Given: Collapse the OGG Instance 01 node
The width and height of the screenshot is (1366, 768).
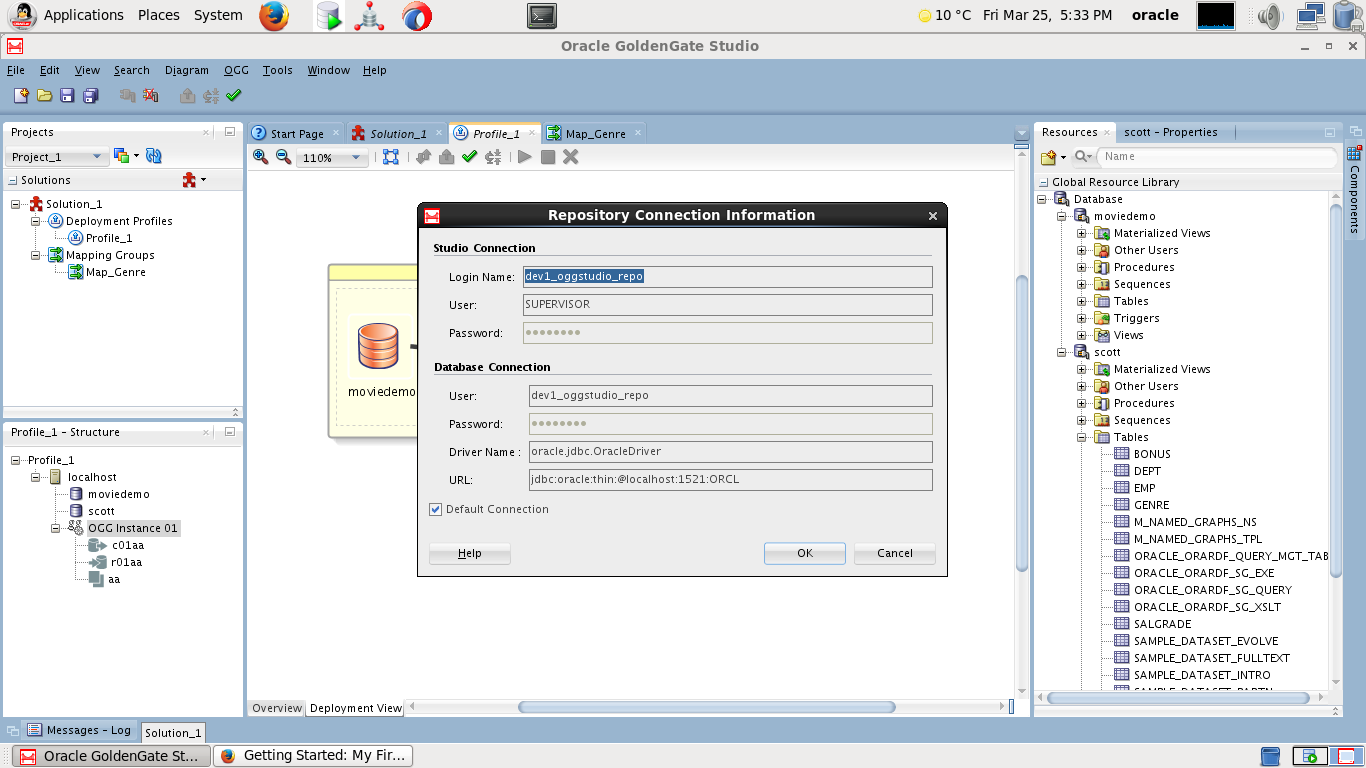Looking at the screenshot, I should [x=57, y=528].
